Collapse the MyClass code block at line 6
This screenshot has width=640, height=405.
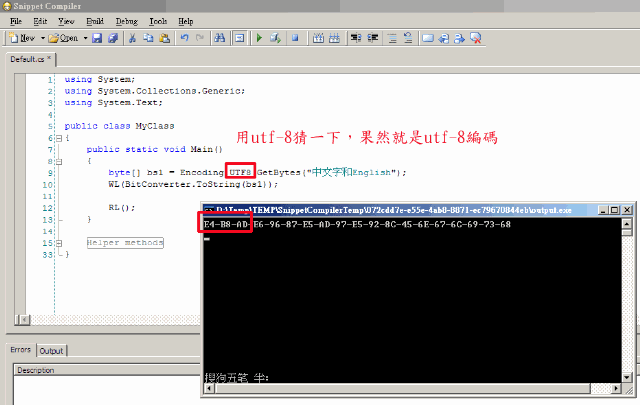pyautogui.click(x=57, y=139)
